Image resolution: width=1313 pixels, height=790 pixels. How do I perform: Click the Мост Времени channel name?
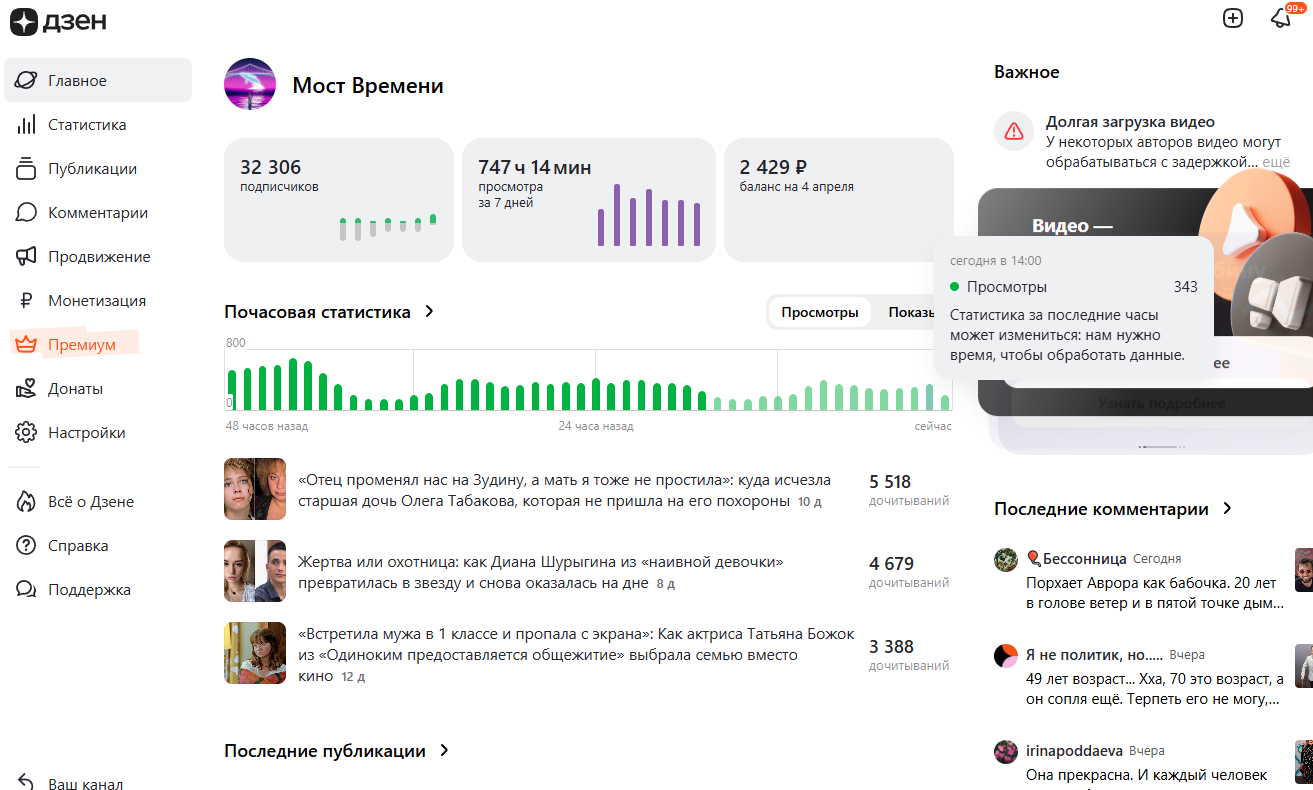coord(368,85)
